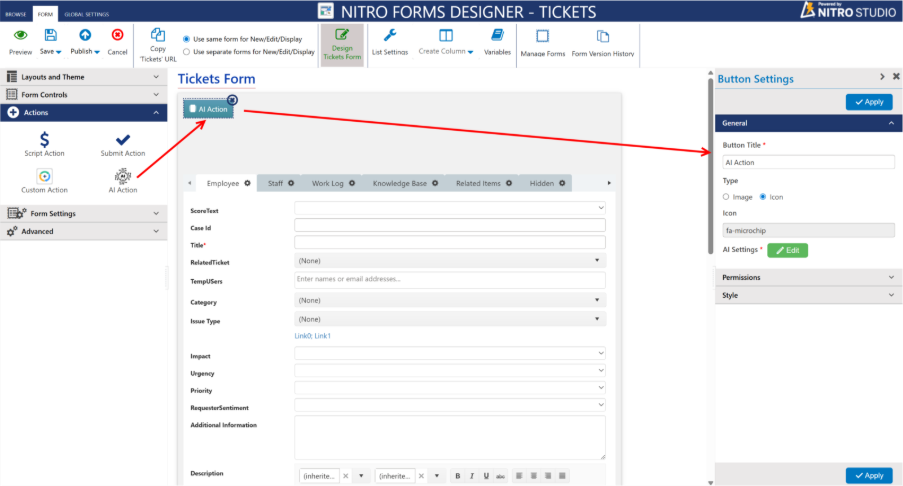Expand the Permissions section
Viewport: 903px width, 486px height.
[x=807, y=277]
